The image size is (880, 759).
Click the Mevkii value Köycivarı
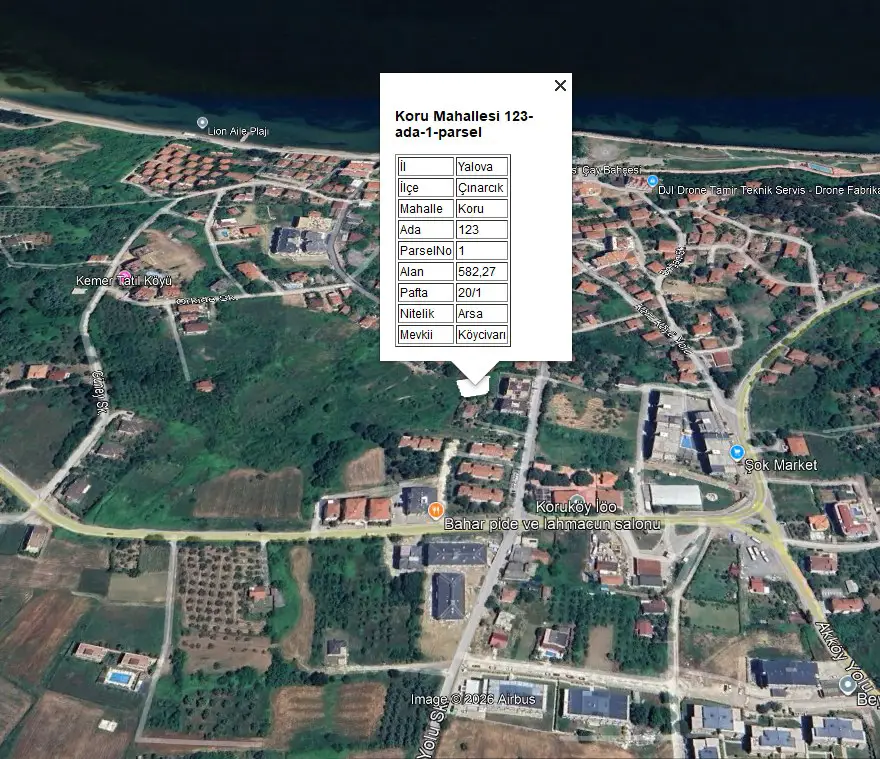click(482, 335)
